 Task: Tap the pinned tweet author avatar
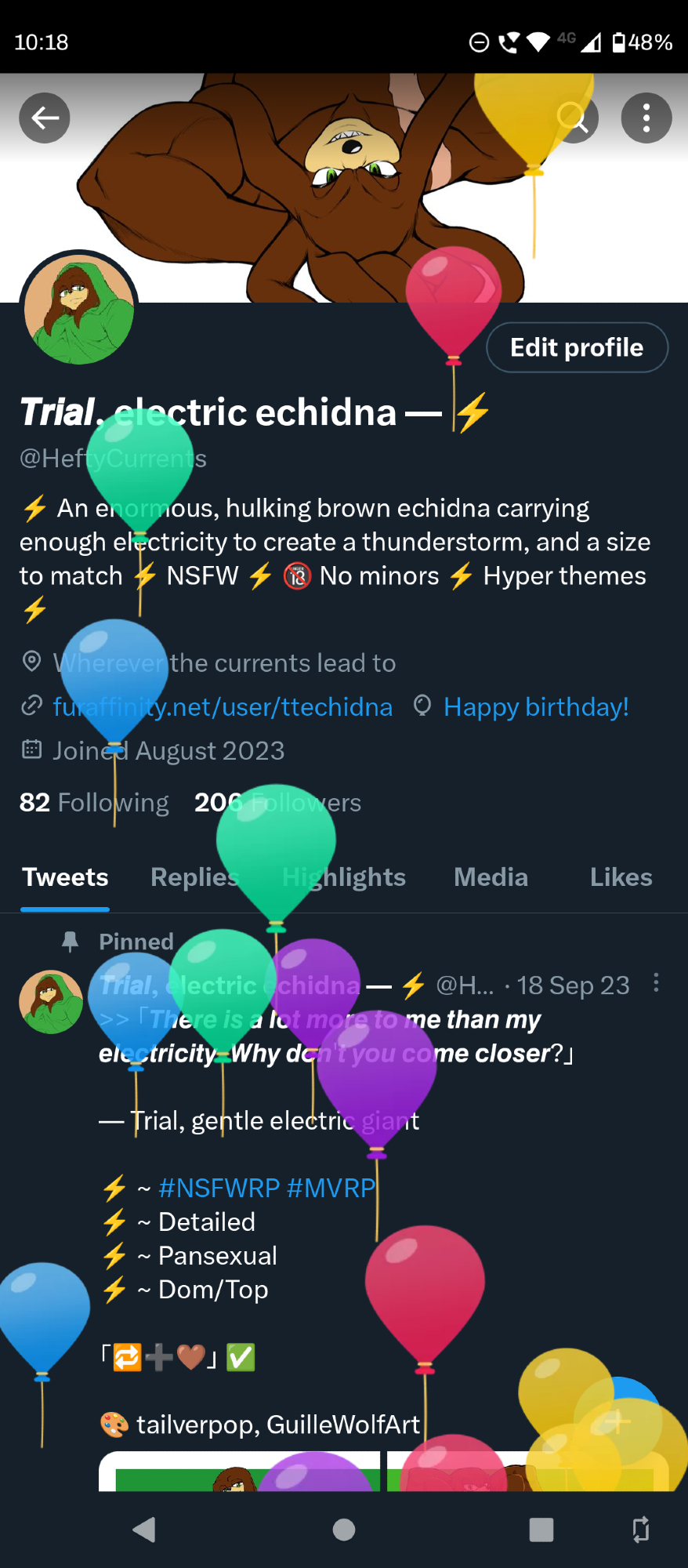pos(51,1002)
